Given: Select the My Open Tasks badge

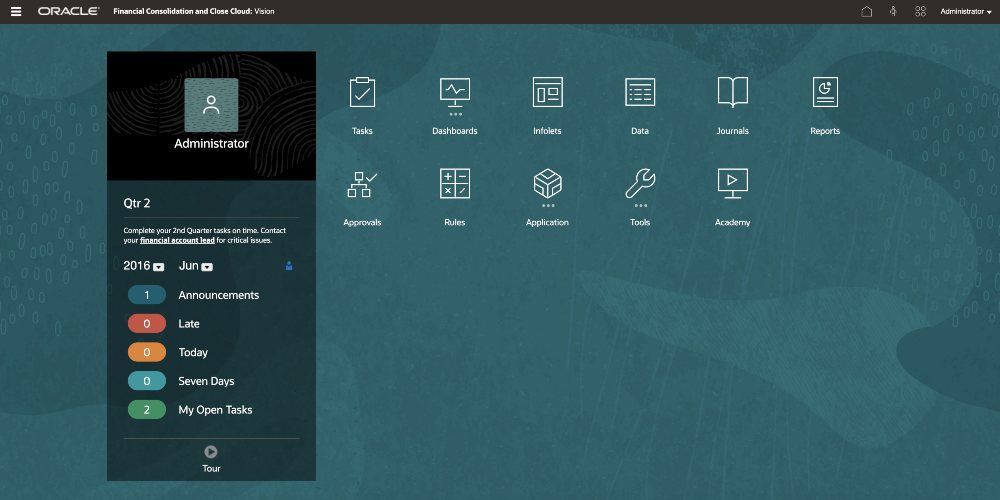Looking at the screenshot, I should [147, 410].
